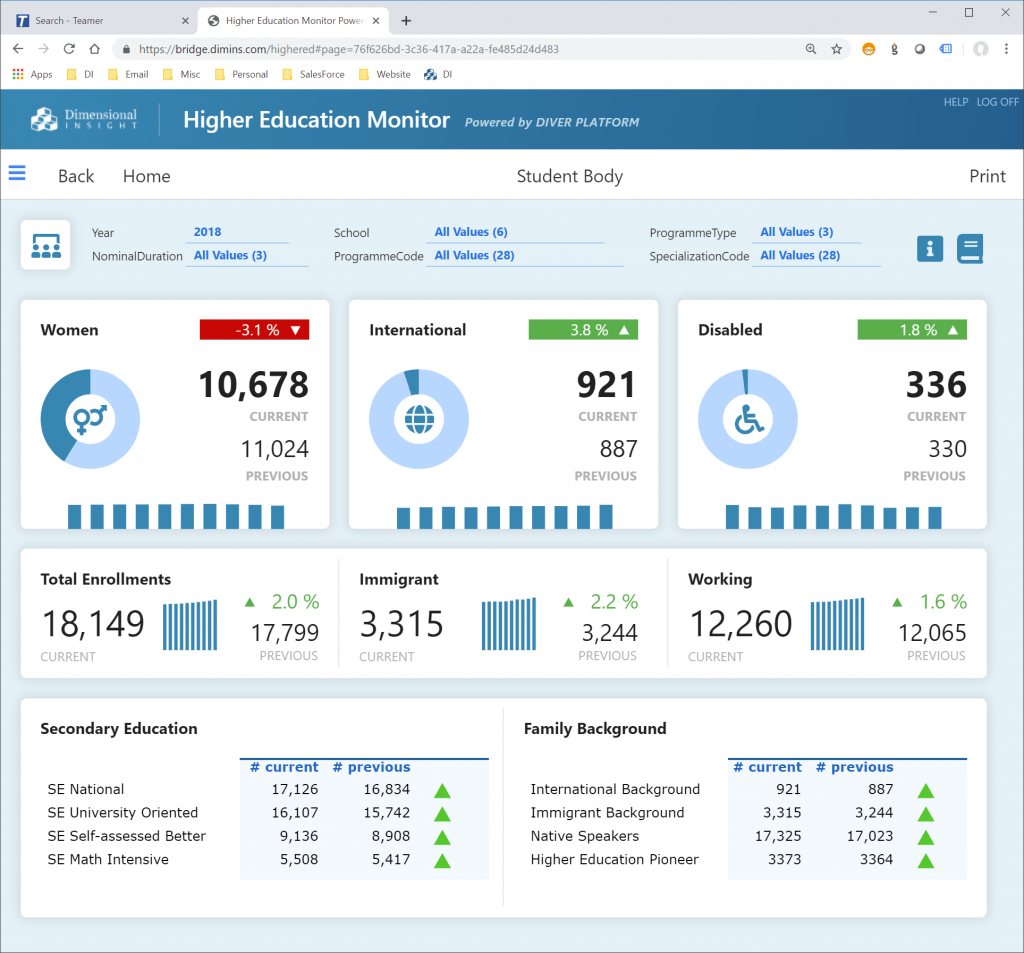Click the blue info icon near the filters

(x=929, y=248)
